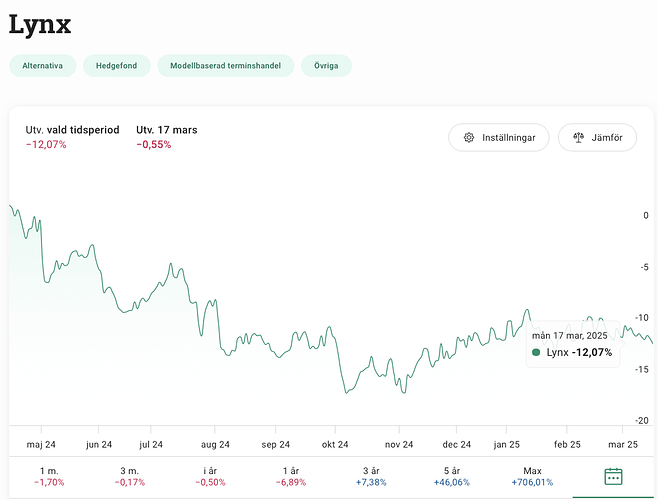This screenshot has width=658, height=500.
Task: Click the mån 17 mar, 2025 tooltip date
Action: pyautogui.click(x=569, y=335)
